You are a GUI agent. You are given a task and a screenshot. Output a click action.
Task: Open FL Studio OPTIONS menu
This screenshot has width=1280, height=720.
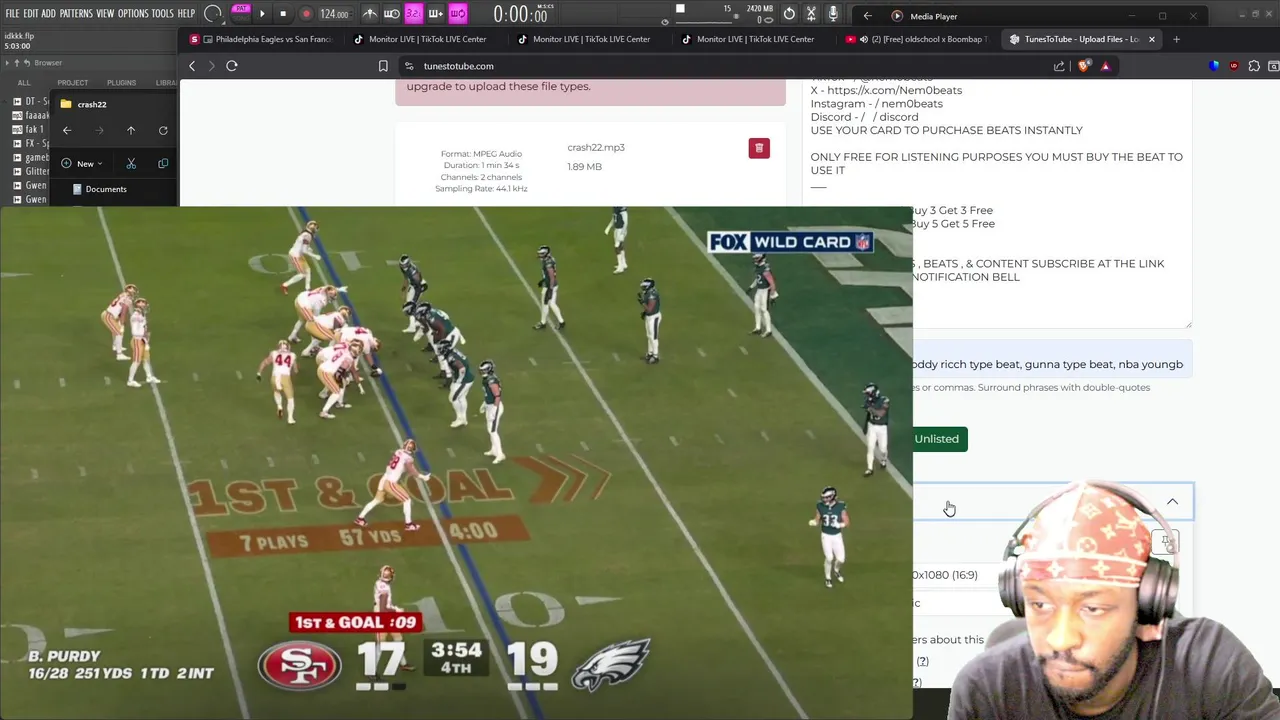133,14
